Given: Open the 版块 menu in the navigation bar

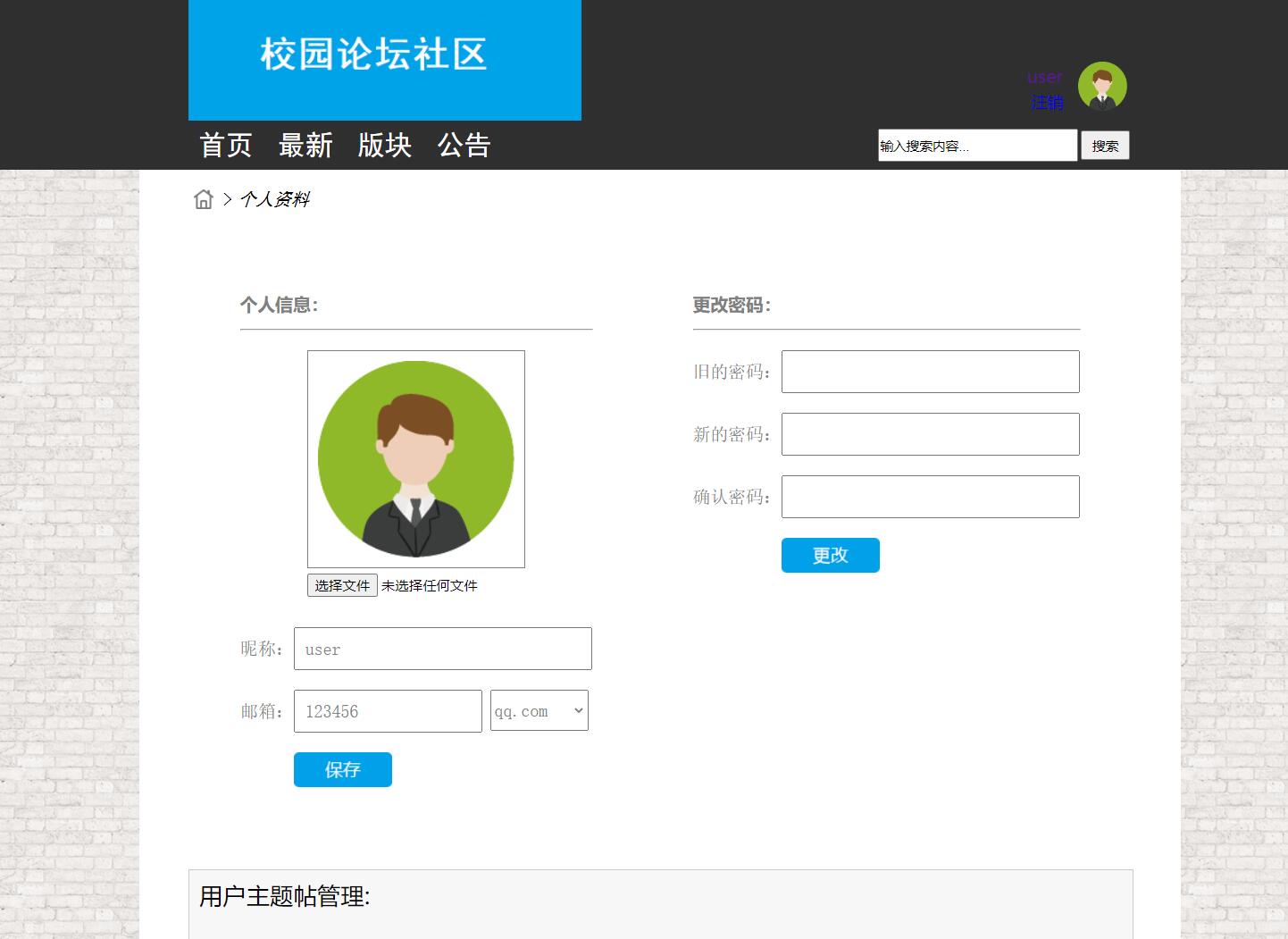Looking at the screenshot, I should [x=384, y=145].
